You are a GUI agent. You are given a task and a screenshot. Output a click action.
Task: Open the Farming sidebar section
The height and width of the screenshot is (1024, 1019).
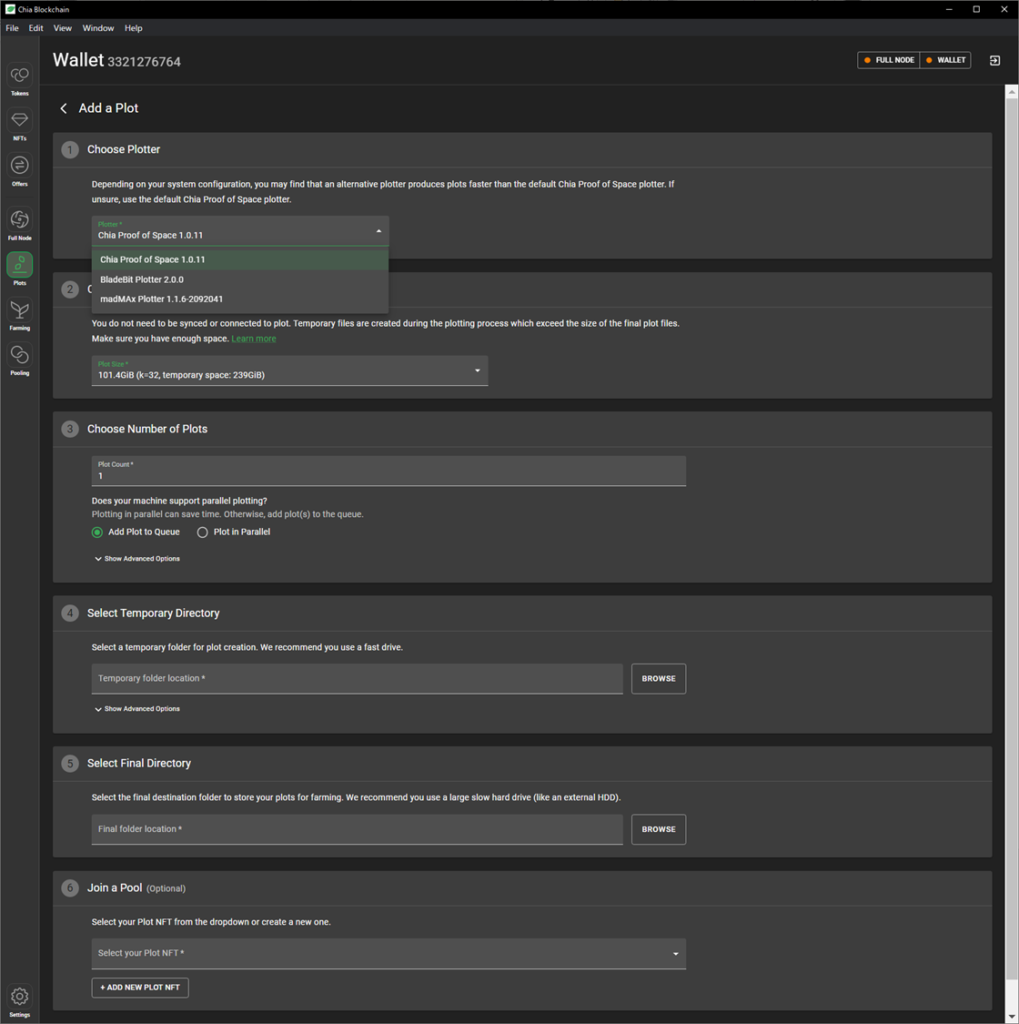20,314
